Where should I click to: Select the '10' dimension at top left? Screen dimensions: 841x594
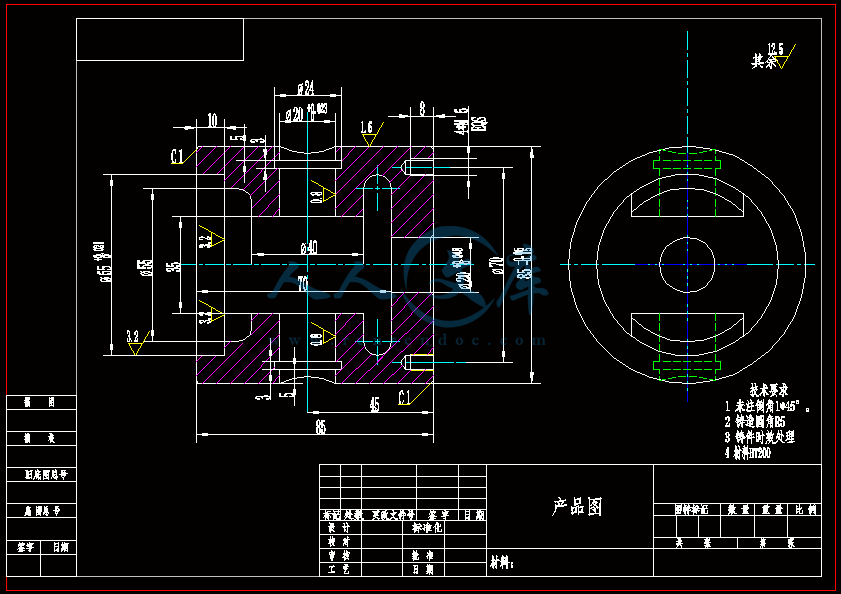click(212, 120)
